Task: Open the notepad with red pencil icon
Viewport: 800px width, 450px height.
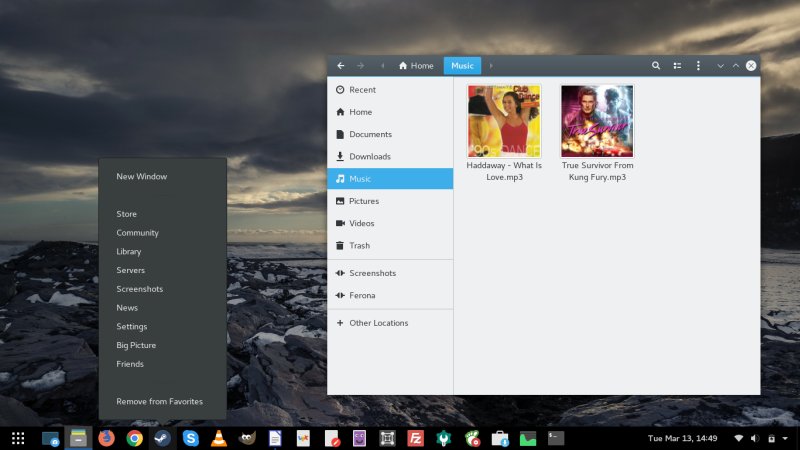Action: click(x=332, y=438)
